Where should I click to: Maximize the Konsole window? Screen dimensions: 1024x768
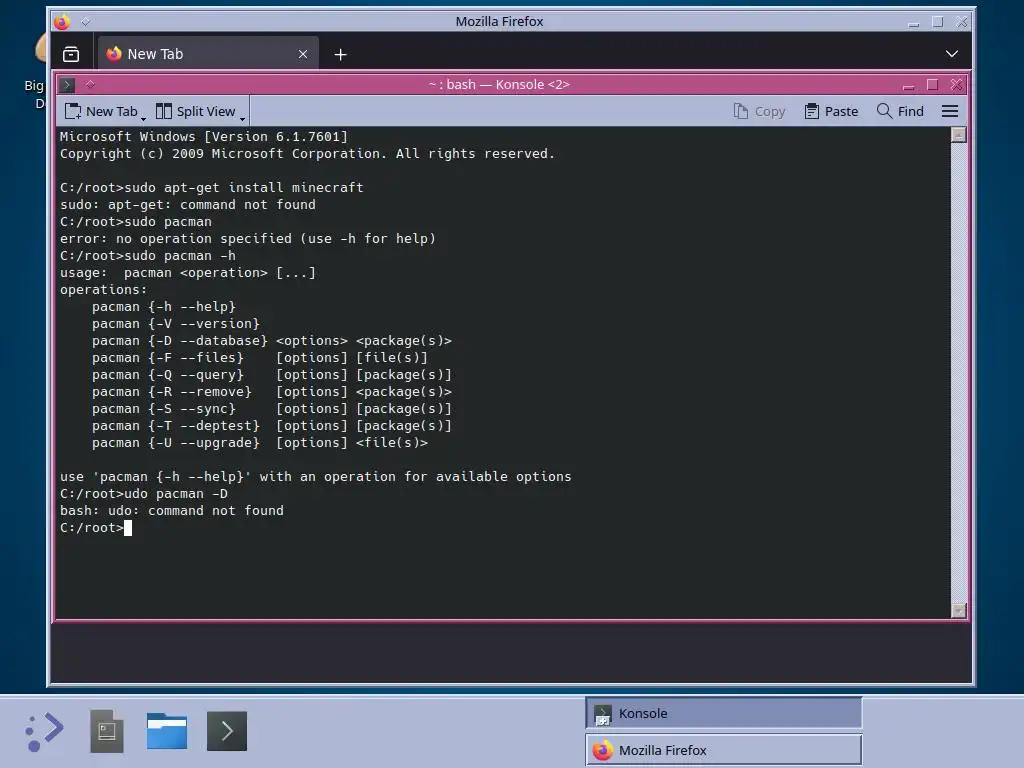point(933,85)
